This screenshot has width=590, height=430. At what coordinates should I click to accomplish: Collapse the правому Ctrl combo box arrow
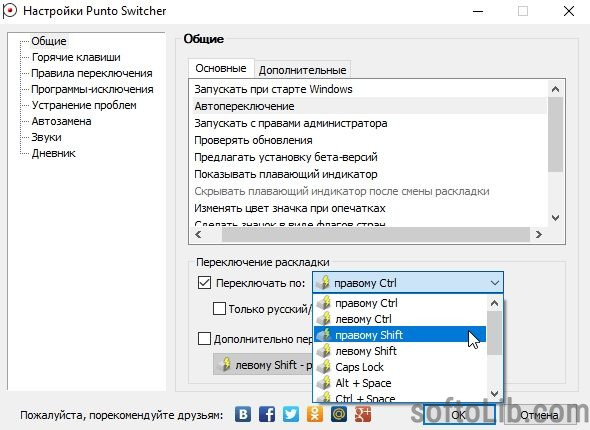[494, 283]
